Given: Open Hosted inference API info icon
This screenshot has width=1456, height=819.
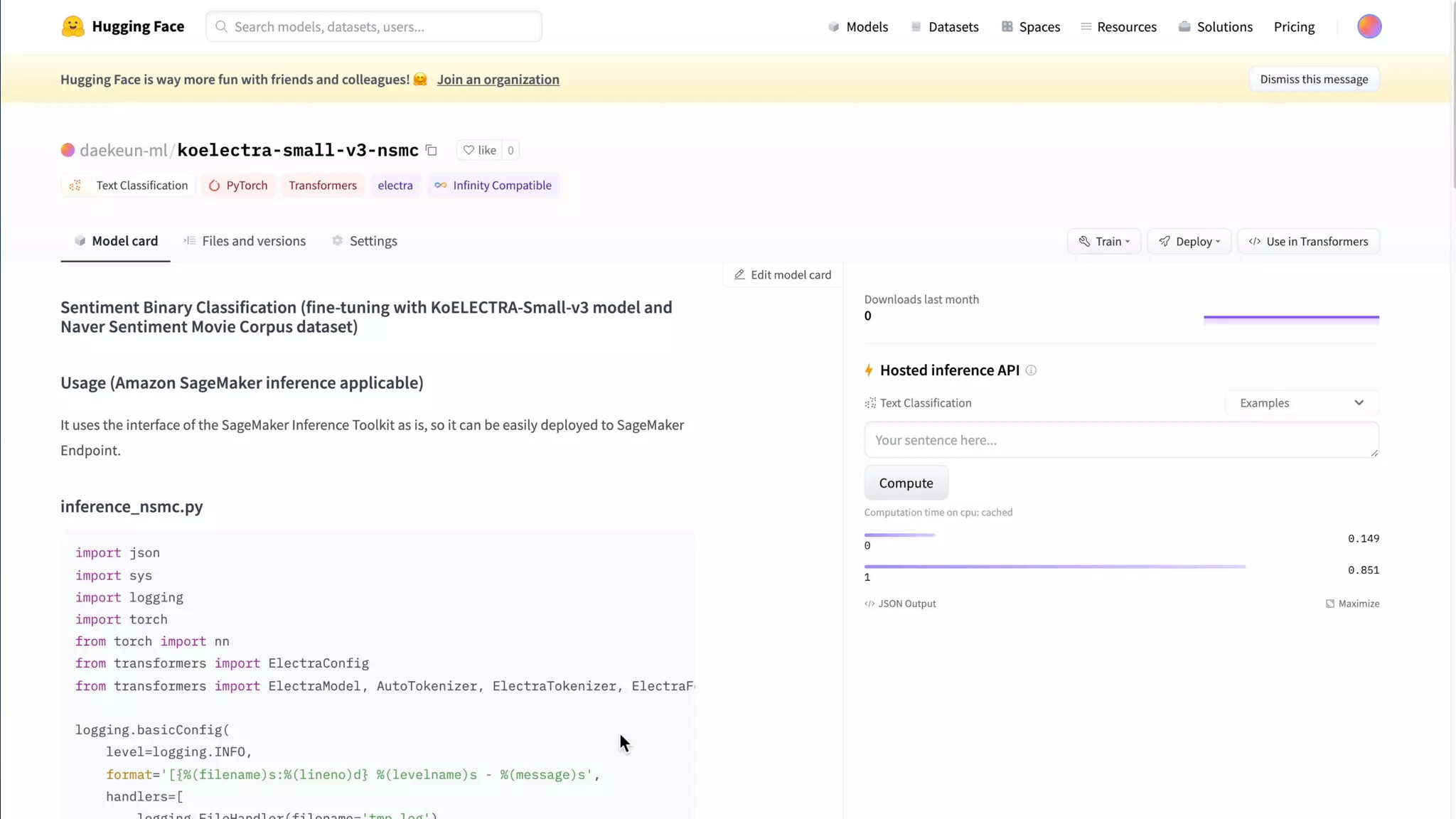Looking at the screenshot, I should point(1031,370).
